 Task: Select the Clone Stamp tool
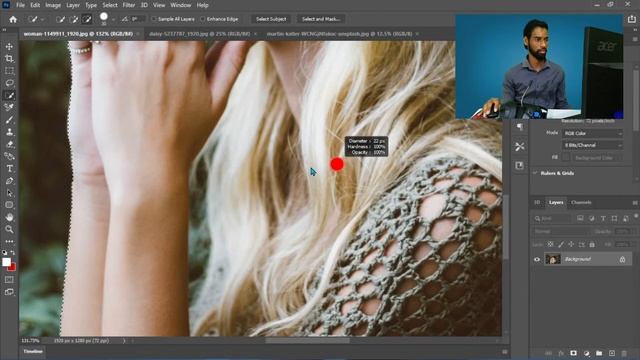click(x=9, y=132)
